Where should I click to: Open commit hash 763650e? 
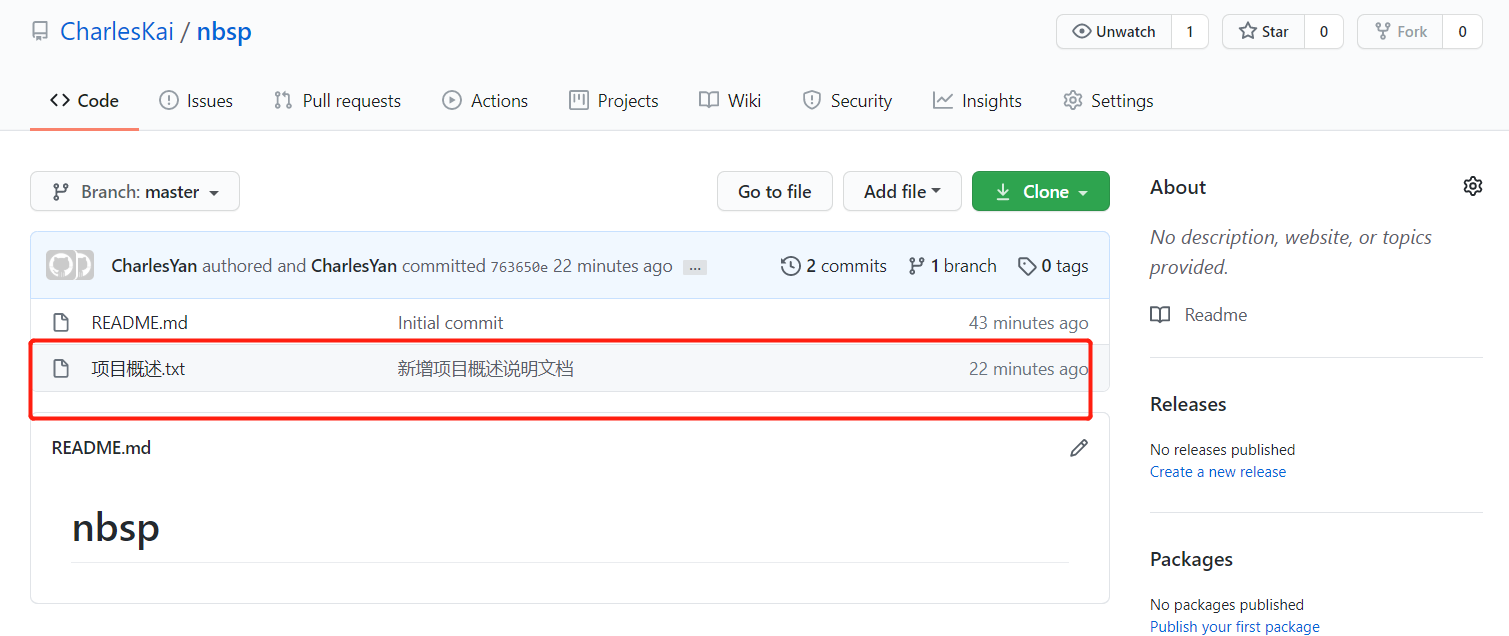519,267
